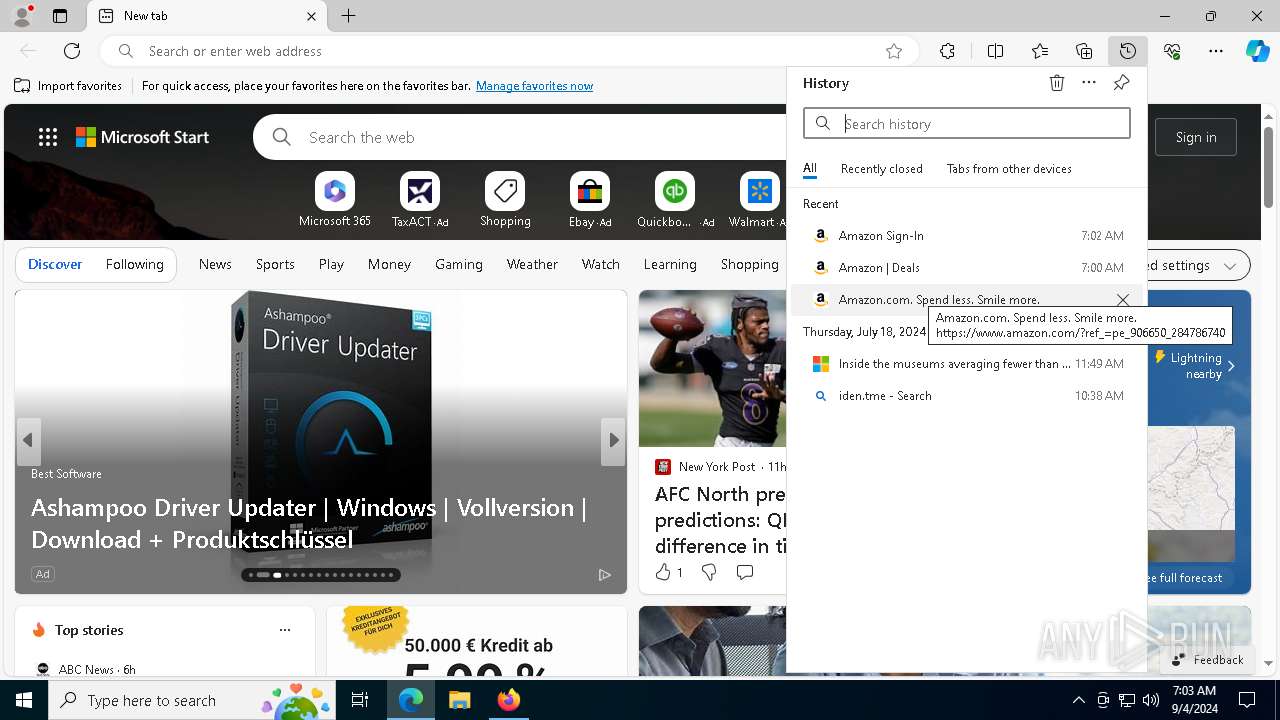Image resolution: width=1280 pixels, height=720 pixels.
Task: Open the News category
Action: (x=215, y=264)
